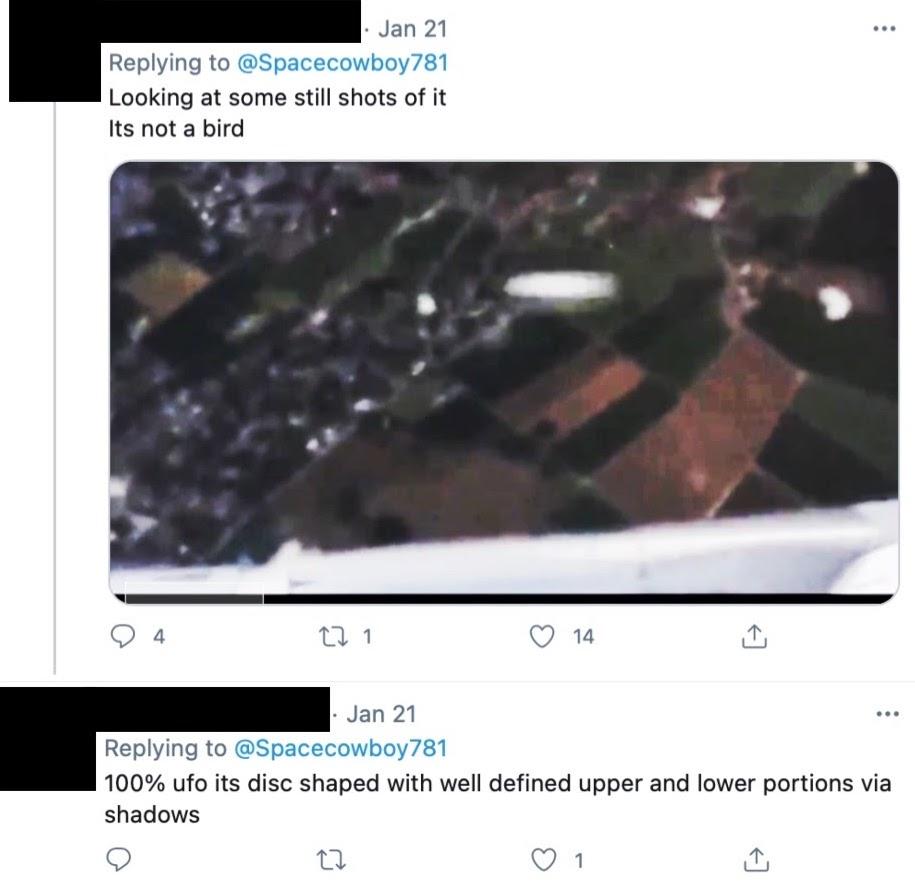Open the '100% ufo its disc shaped' tweet text

pyautogui.click(x=498, y=799)
